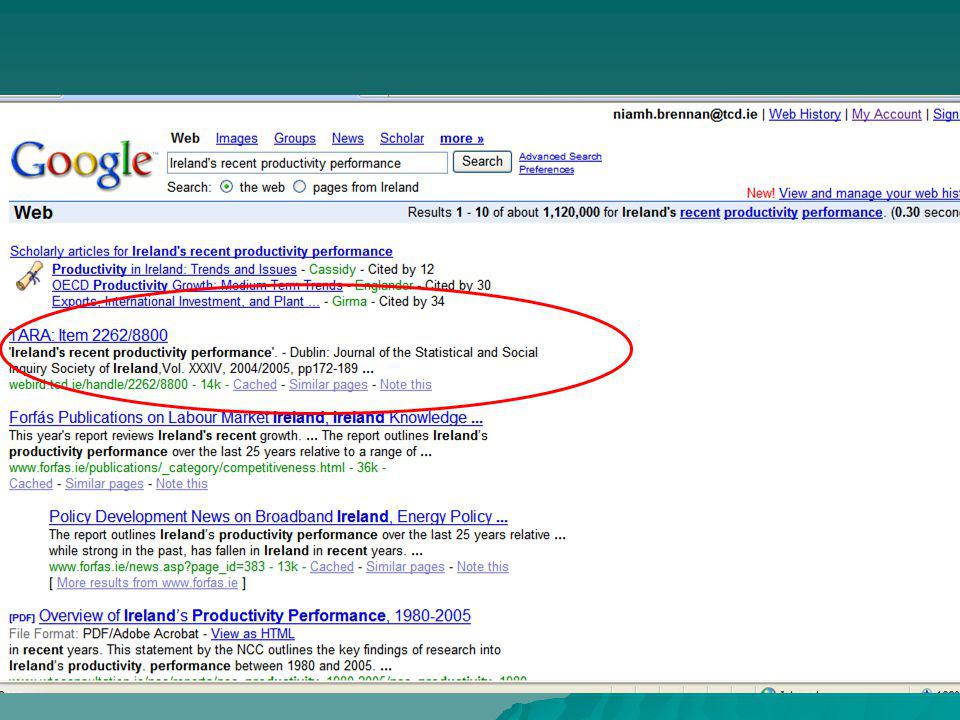Image resolution: width=960 pixels, height=720 pixels.
Task: Open 'Scholarly articles for Ireland's recent productivity performance'
Action: (201, 252)
